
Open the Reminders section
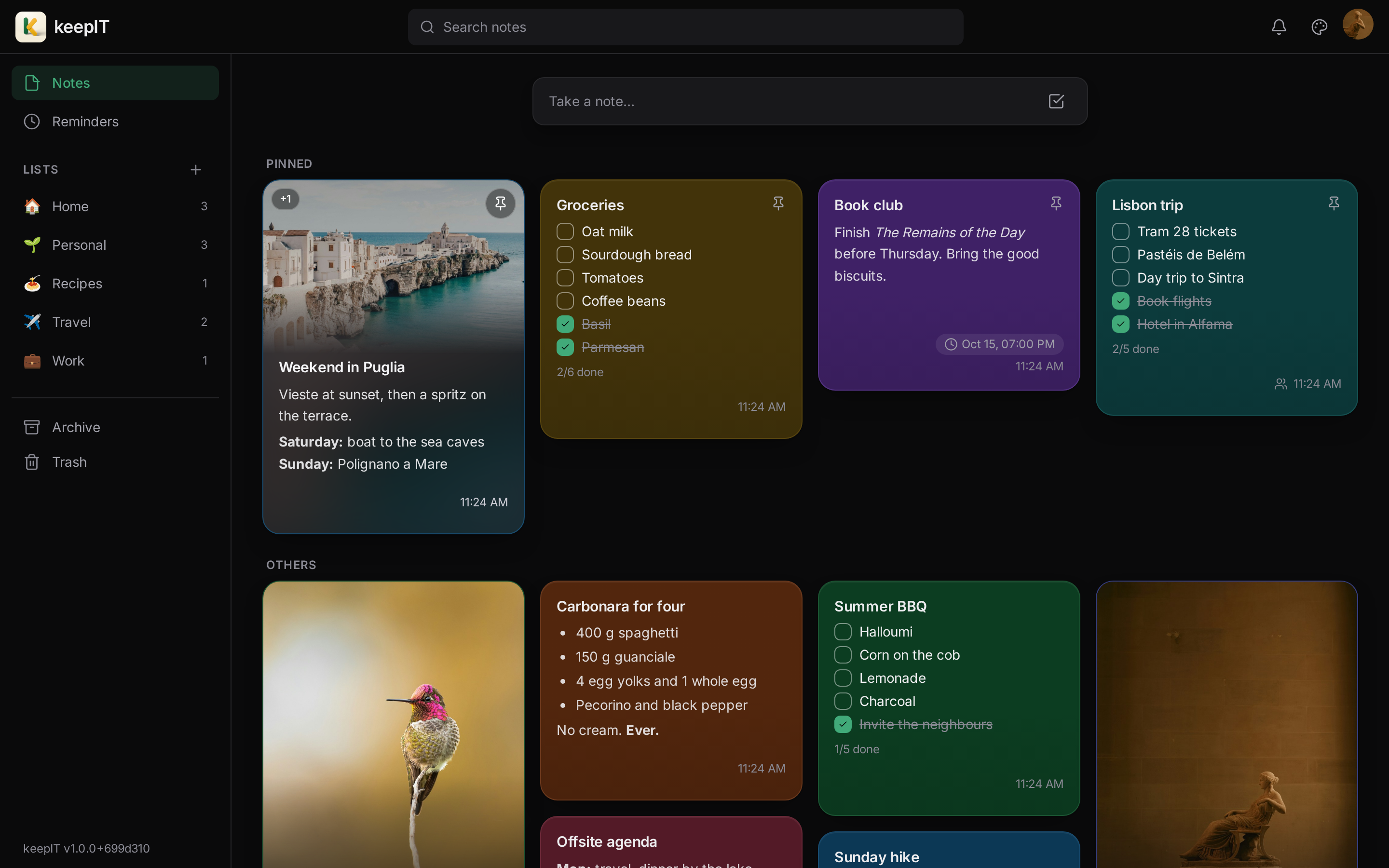pos(115,122)
